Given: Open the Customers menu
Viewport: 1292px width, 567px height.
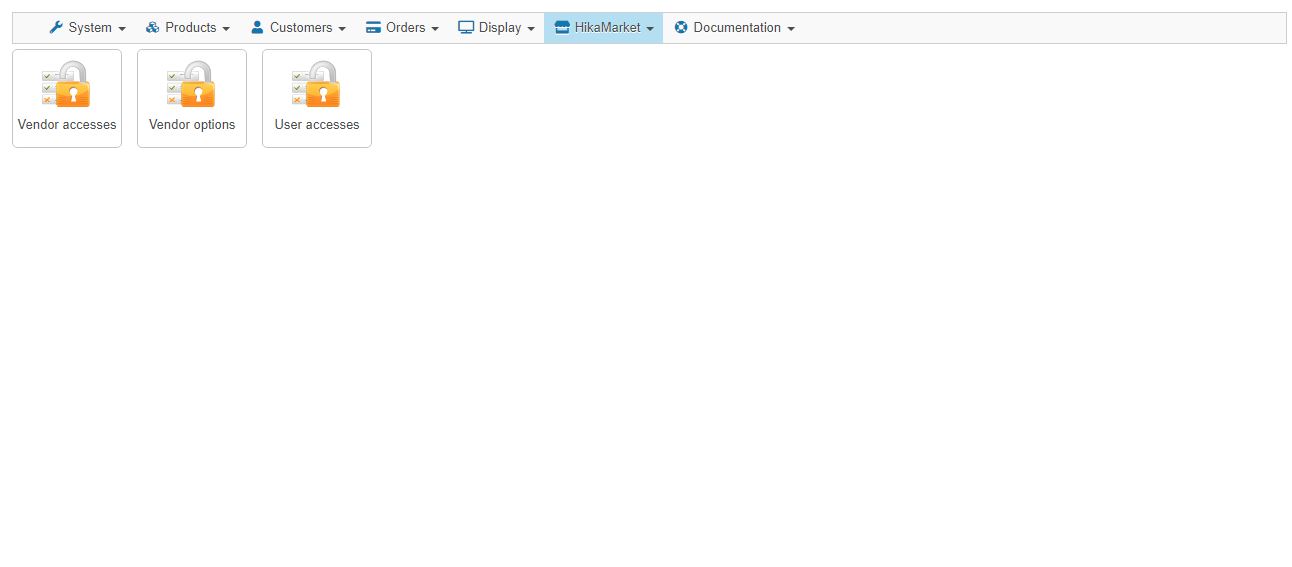Looking at the screenshot, I should (298, 28).
